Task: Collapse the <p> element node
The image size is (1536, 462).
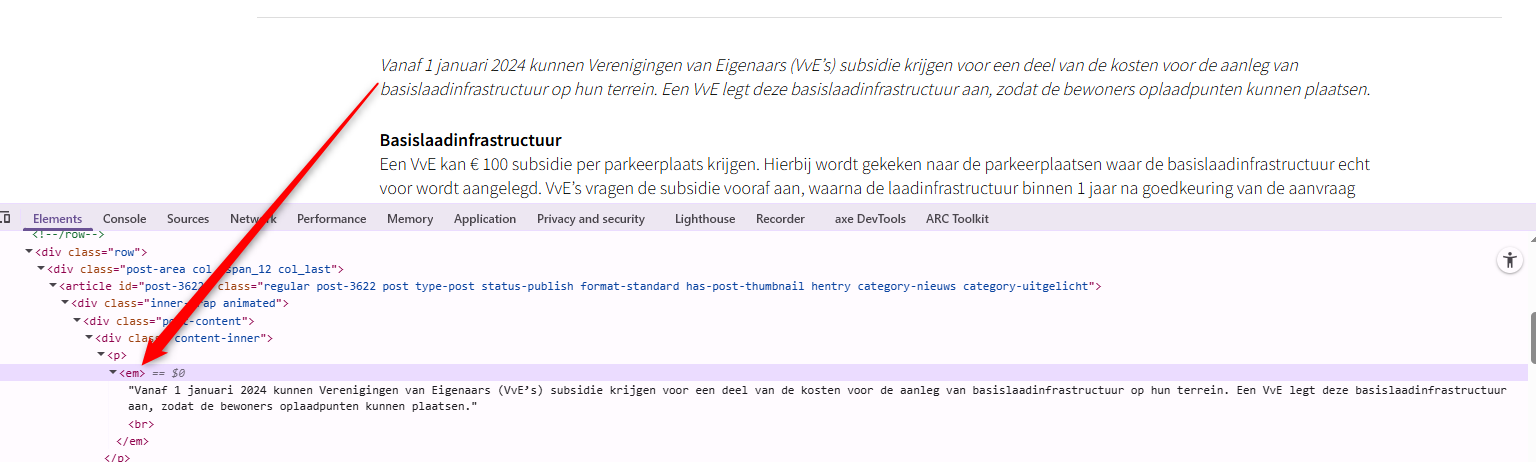Action: [x=101, y=355]
